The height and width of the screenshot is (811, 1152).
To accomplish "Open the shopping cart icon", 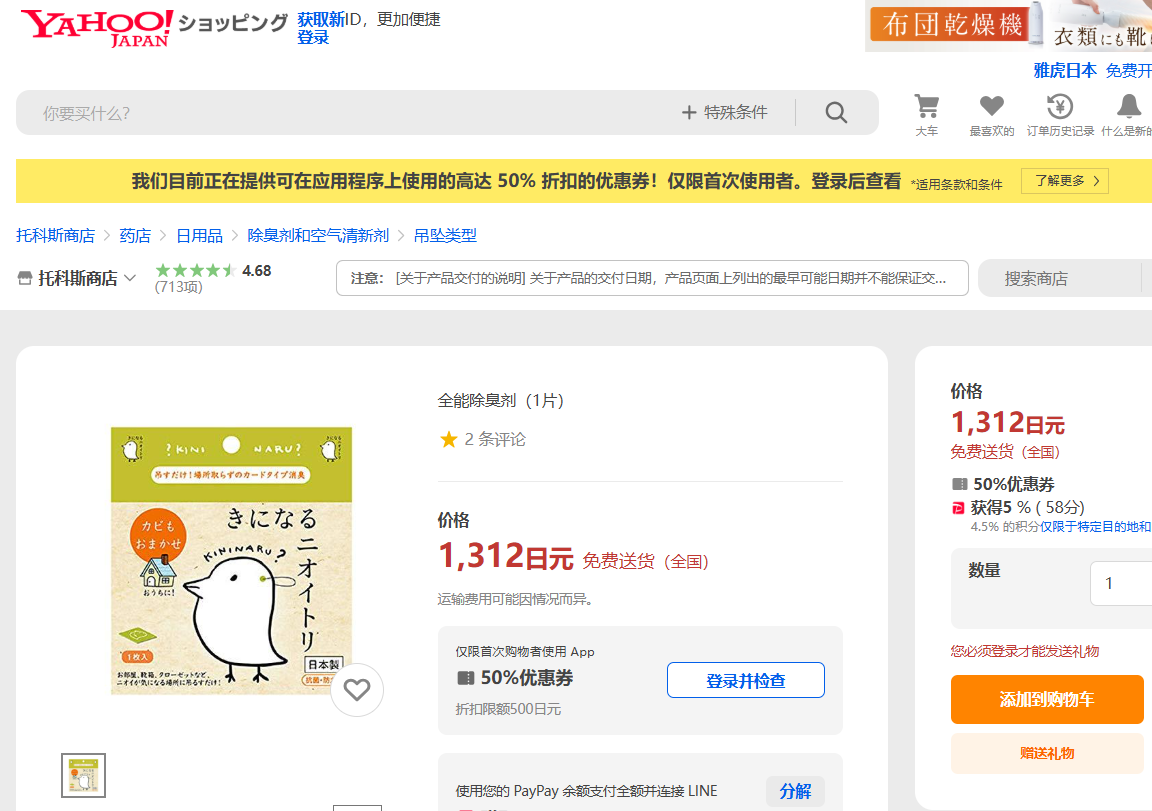I will (926, 107).
